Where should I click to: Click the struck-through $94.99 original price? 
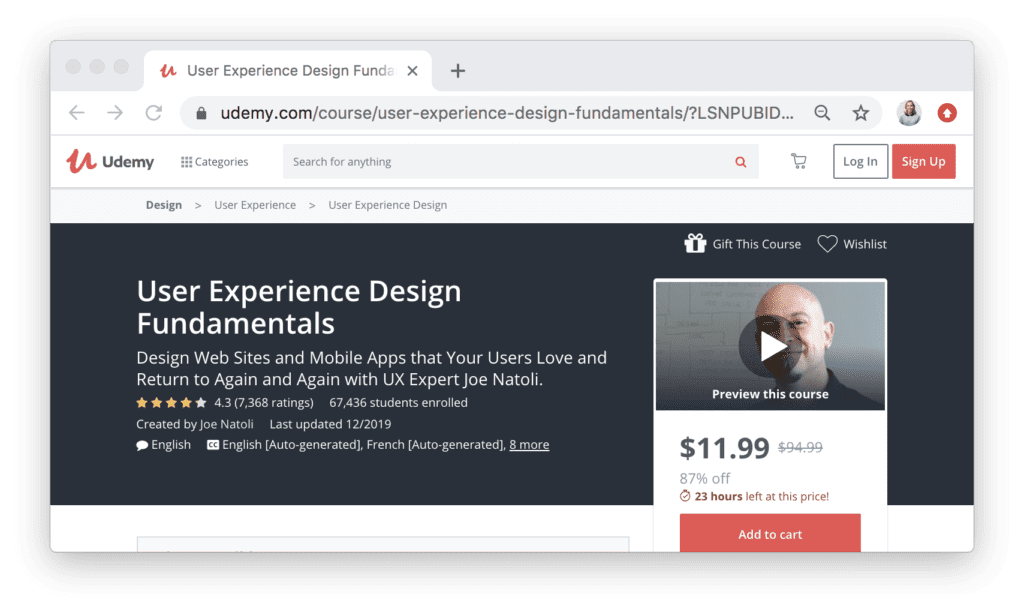(x=800, y=447)
